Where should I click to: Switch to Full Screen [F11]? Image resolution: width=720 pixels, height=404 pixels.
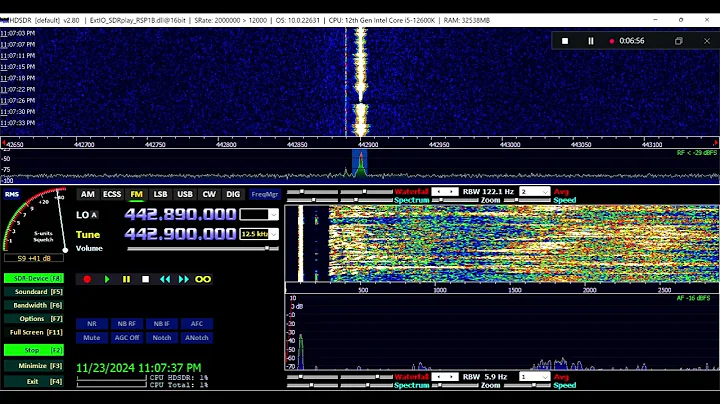tap(34, 332)
